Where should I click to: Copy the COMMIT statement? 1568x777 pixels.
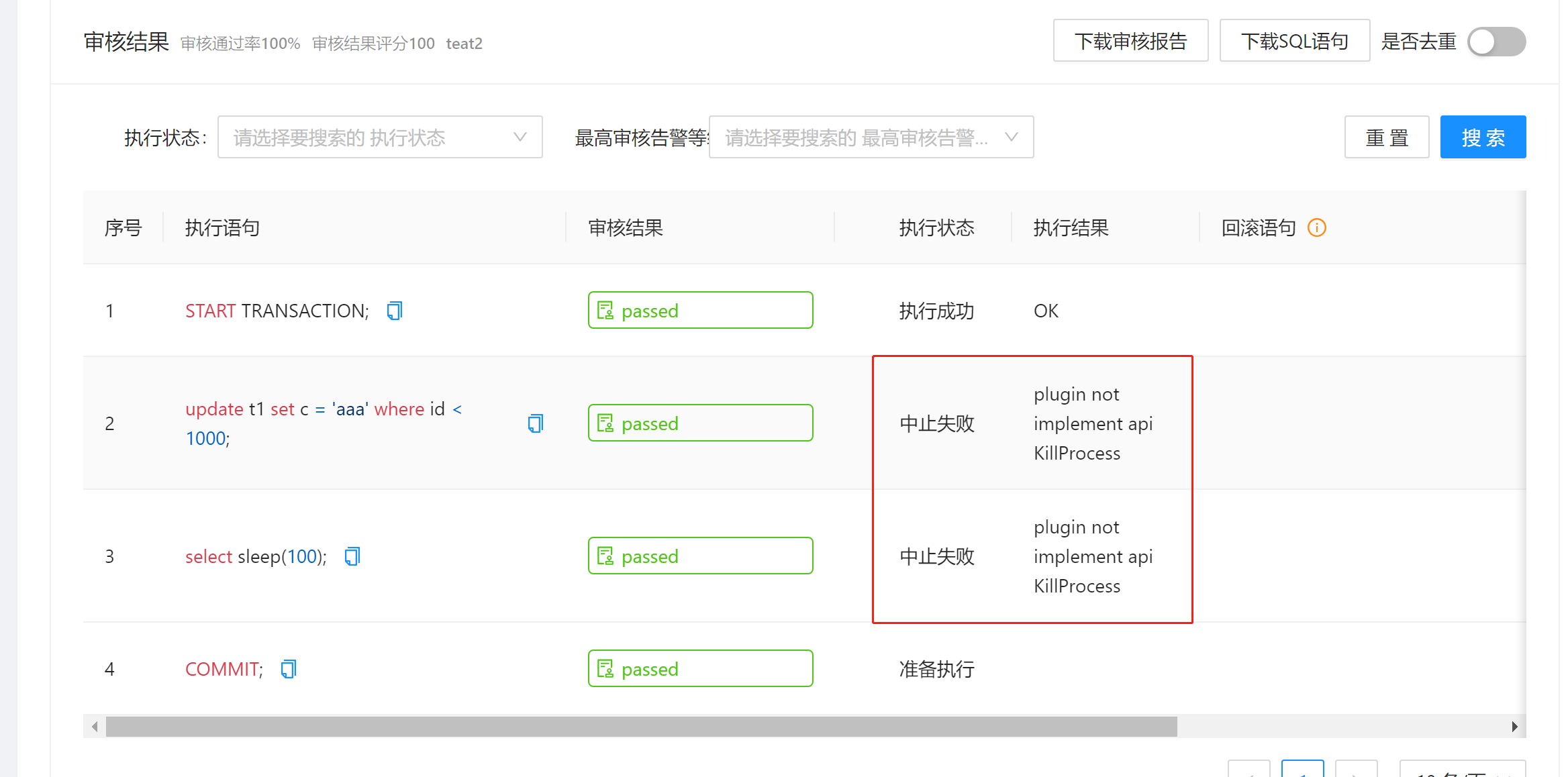point(288,668)
